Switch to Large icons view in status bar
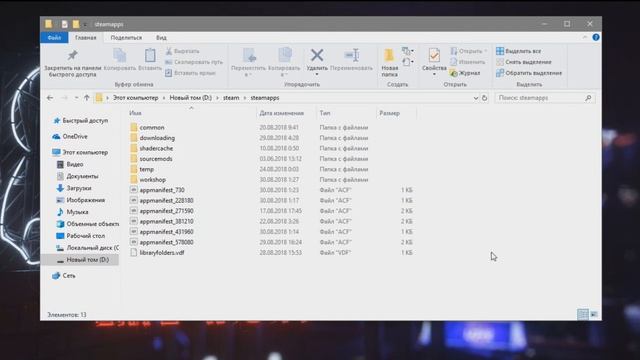 click(594, 314)
